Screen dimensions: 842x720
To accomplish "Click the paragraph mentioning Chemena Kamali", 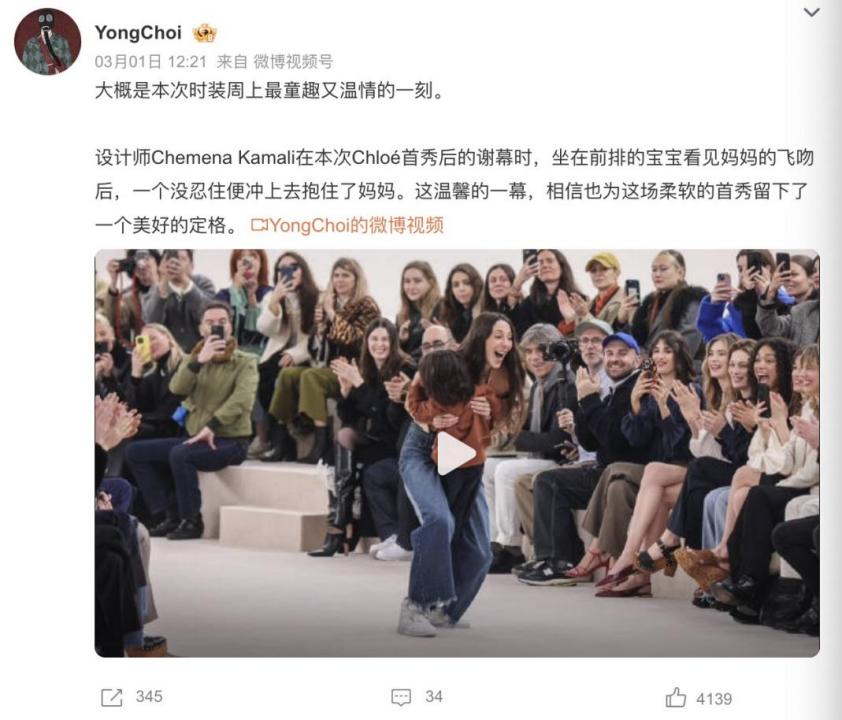I will tap(454, 191).
